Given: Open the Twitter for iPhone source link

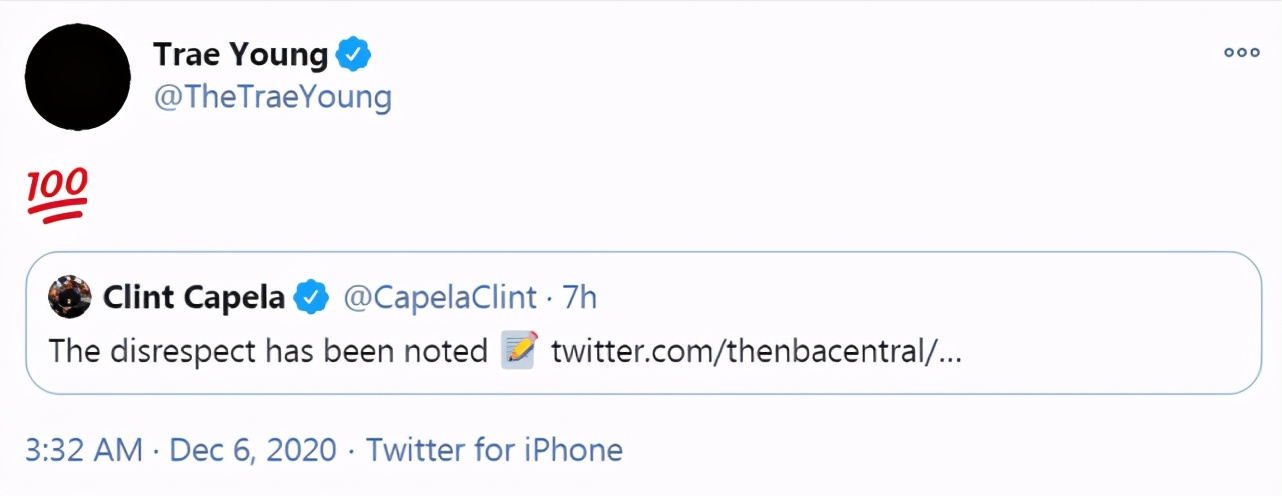Looking at the screenshot, I should click(494, 450).
